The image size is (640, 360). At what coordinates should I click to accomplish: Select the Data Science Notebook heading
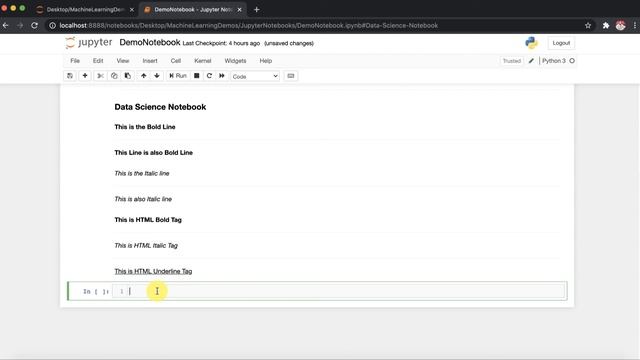(x=160, y=107)
